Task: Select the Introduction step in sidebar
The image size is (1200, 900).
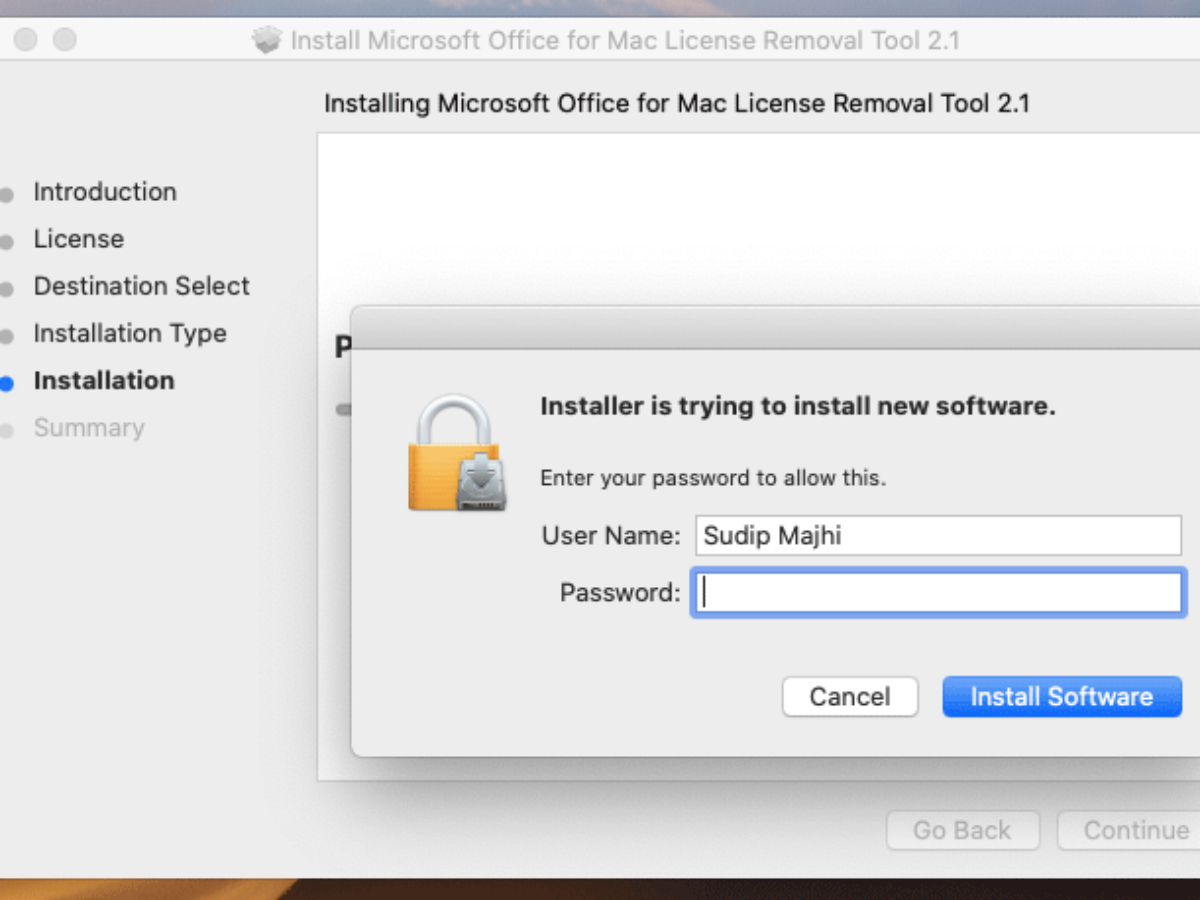Action: coord(105,192)
